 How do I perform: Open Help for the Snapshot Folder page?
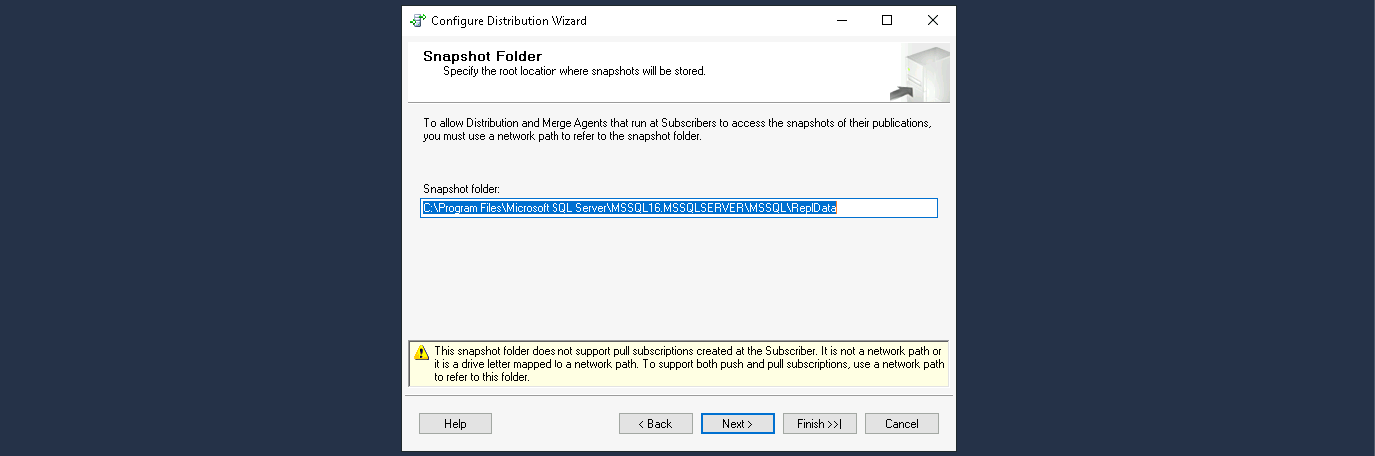click(455, 424)
